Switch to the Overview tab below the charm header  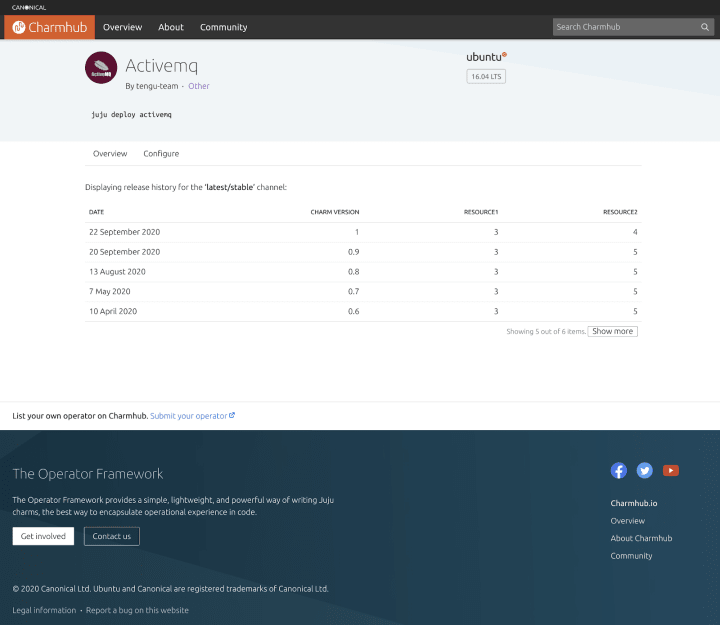[110, 153]
